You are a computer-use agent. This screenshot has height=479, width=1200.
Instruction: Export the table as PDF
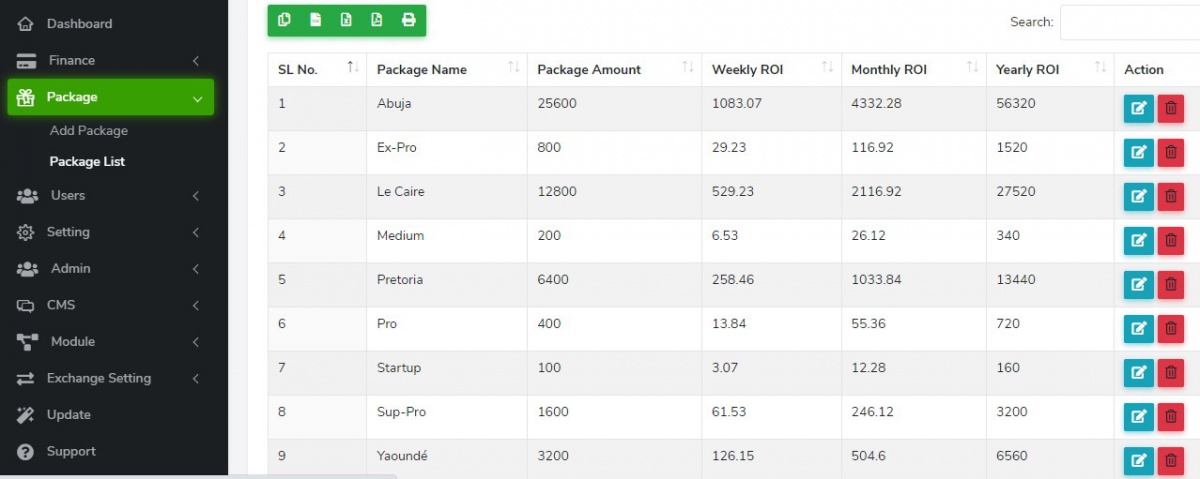(x=377, y=20)
